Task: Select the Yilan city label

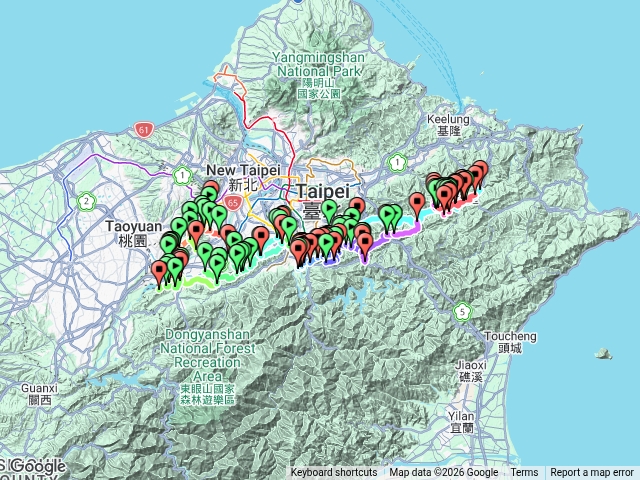Action: click(461, 422)
